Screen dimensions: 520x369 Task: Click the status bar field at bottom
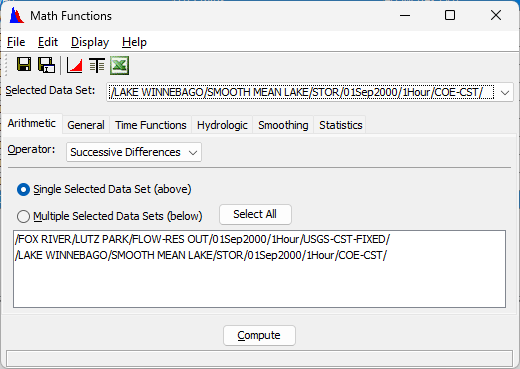pos(259,359)
